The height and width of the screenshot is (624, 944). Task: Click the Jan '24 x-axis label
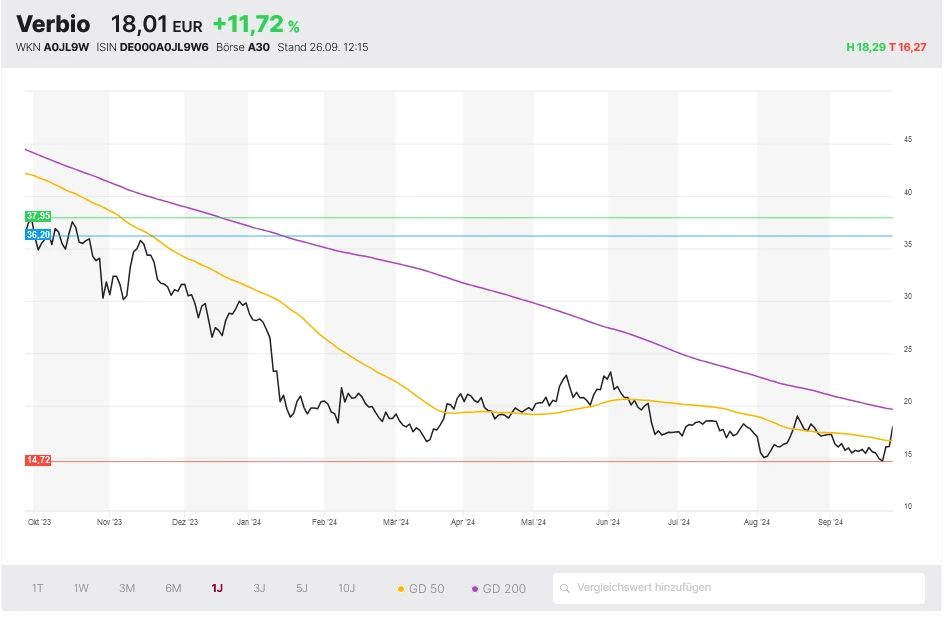pyautogui.click(x=249, y=522)
